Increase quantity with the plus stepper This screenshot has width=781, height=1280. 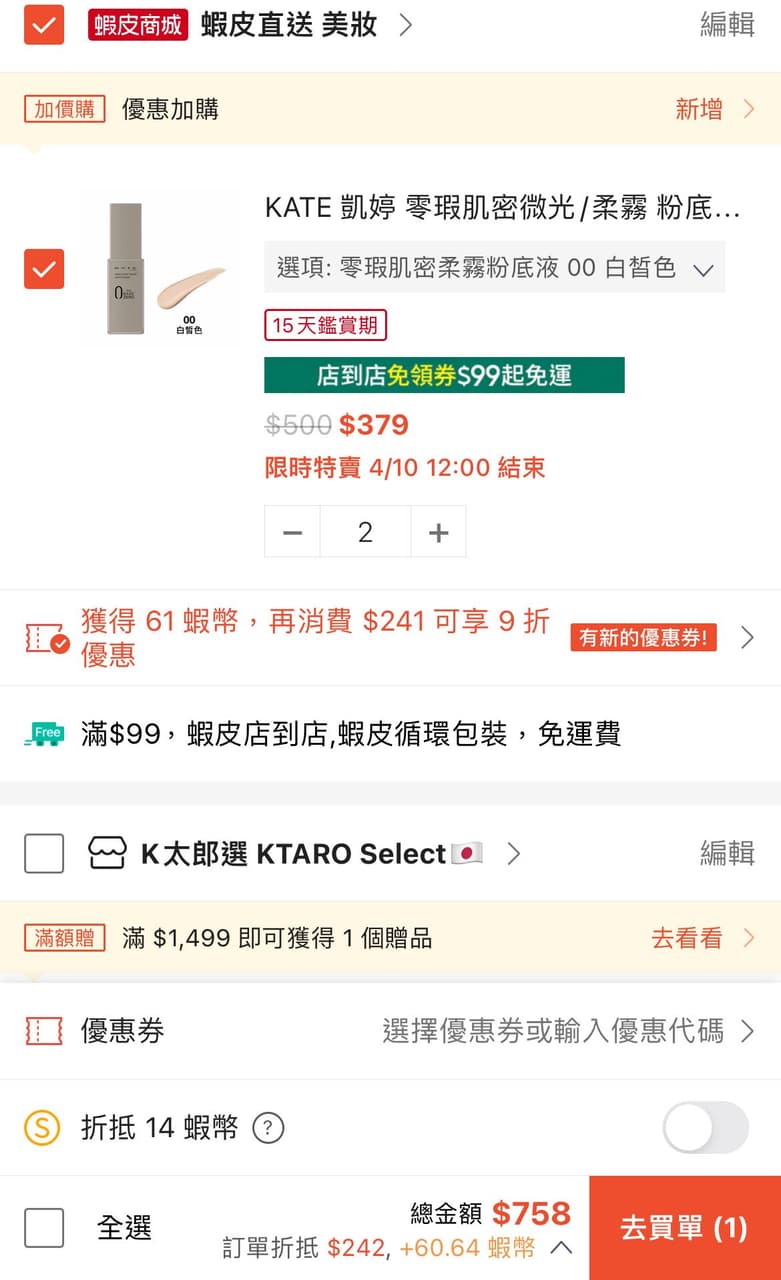438,531
